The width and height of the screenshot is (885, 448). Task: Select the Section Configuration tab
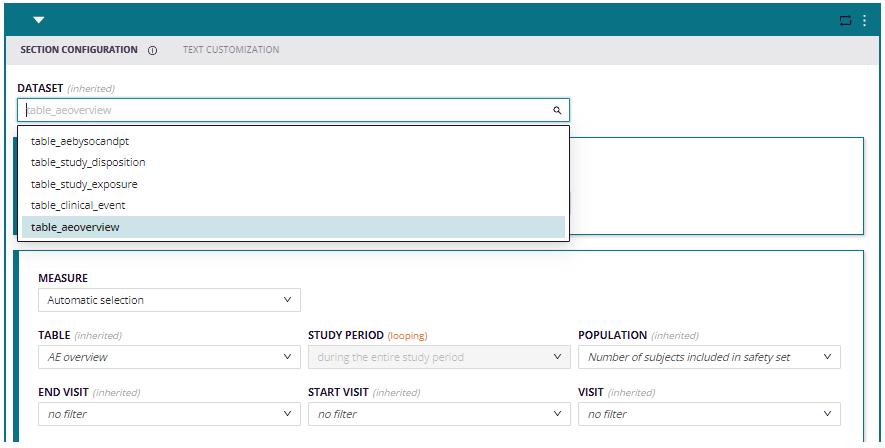(79, 50)
